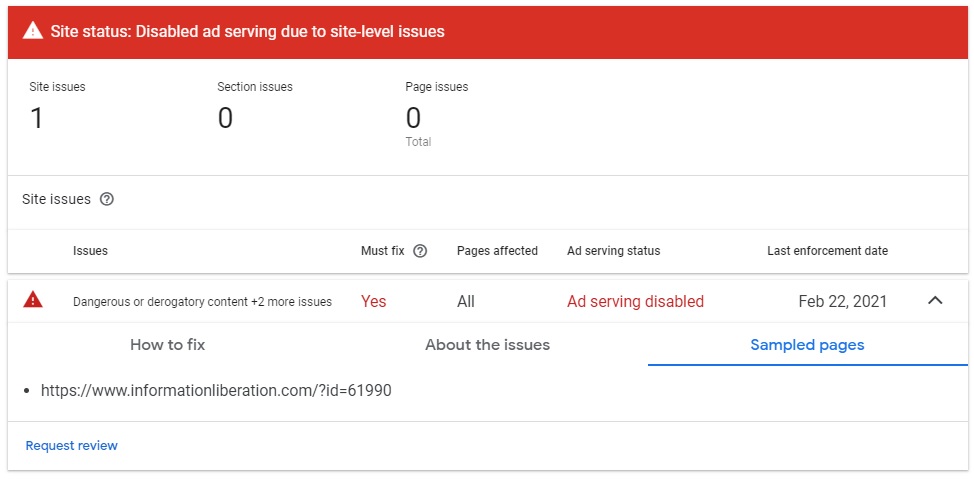Select the Page issues total count
The image size is (974, 488).
coord(413,118)
